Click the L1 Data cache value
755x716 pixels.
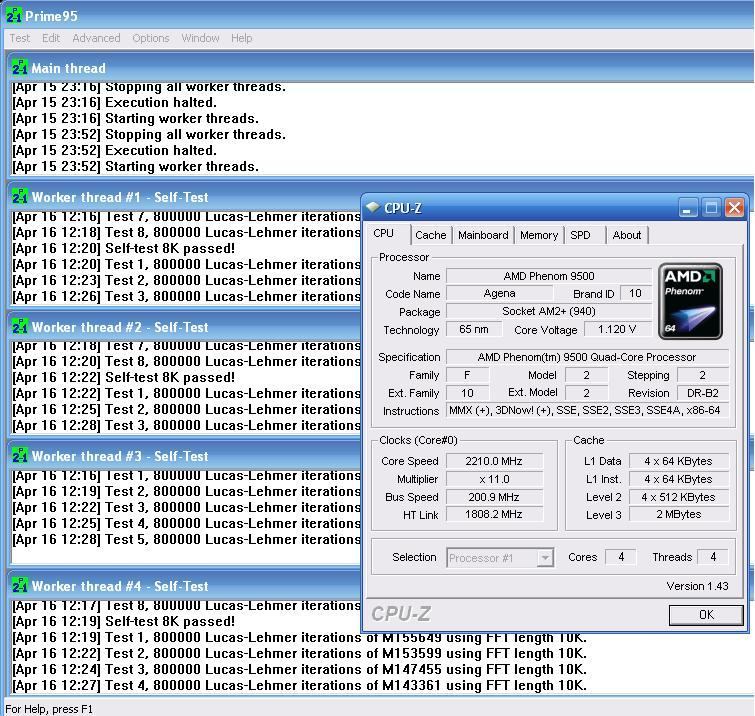tap(679, 461)
